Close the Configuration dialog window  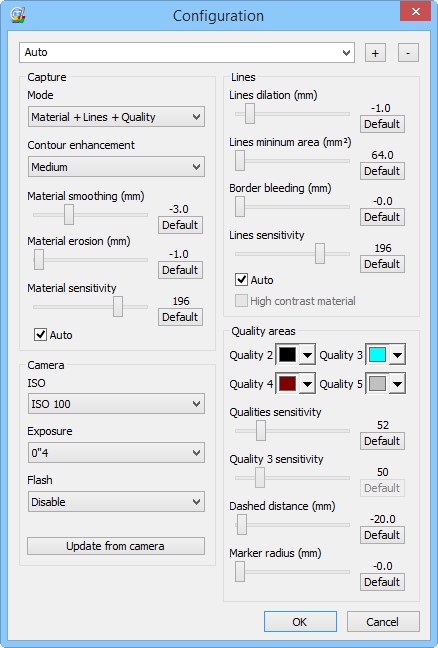pos(416,12)
